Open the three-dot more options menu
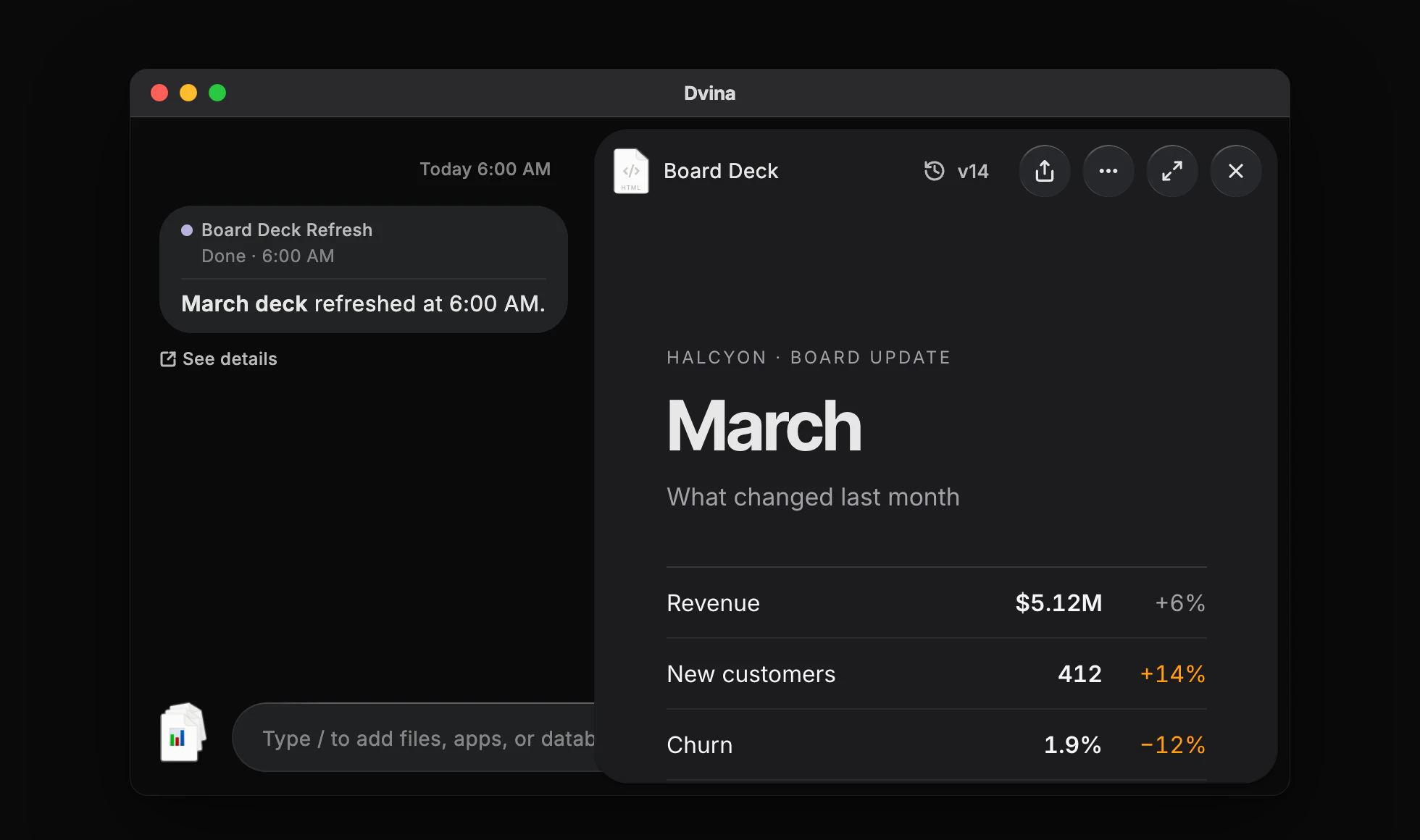Screen dimensions: 1420x840 [x=1108, y=171]
